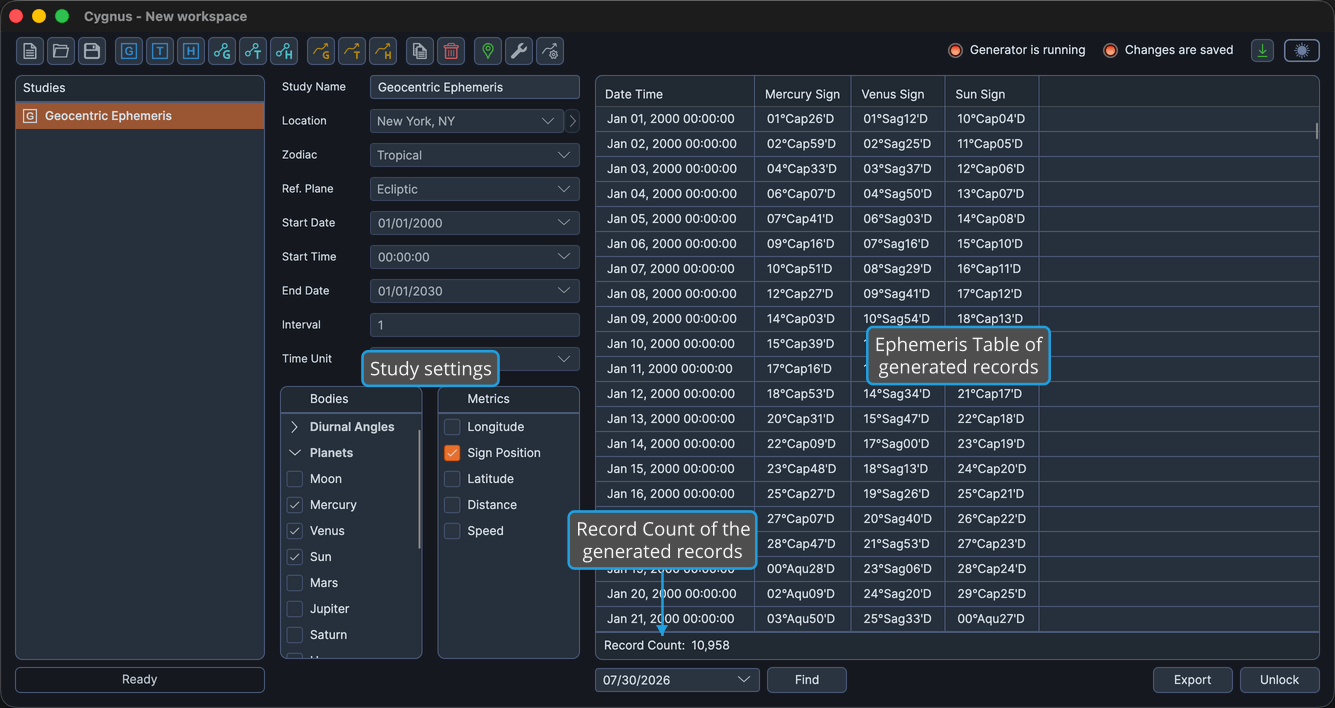Open workspace folder icon
The width and height of the screenshot is (1335, 708).
pyautogui.click(x=61, y=51)
